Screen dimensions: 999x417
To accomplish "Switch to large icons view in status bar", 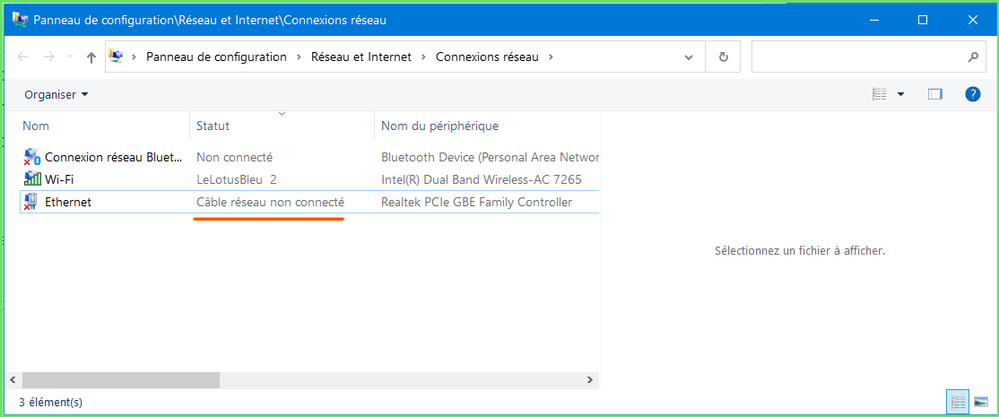I will (x=980, y=401).
